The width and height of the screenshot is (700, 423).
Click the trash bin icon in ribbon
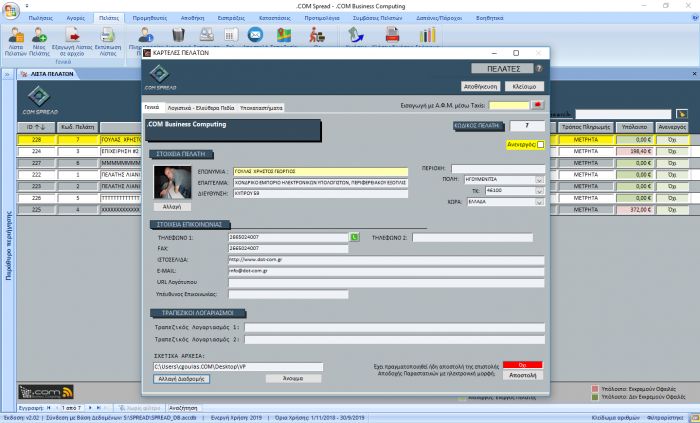[178, 35]
